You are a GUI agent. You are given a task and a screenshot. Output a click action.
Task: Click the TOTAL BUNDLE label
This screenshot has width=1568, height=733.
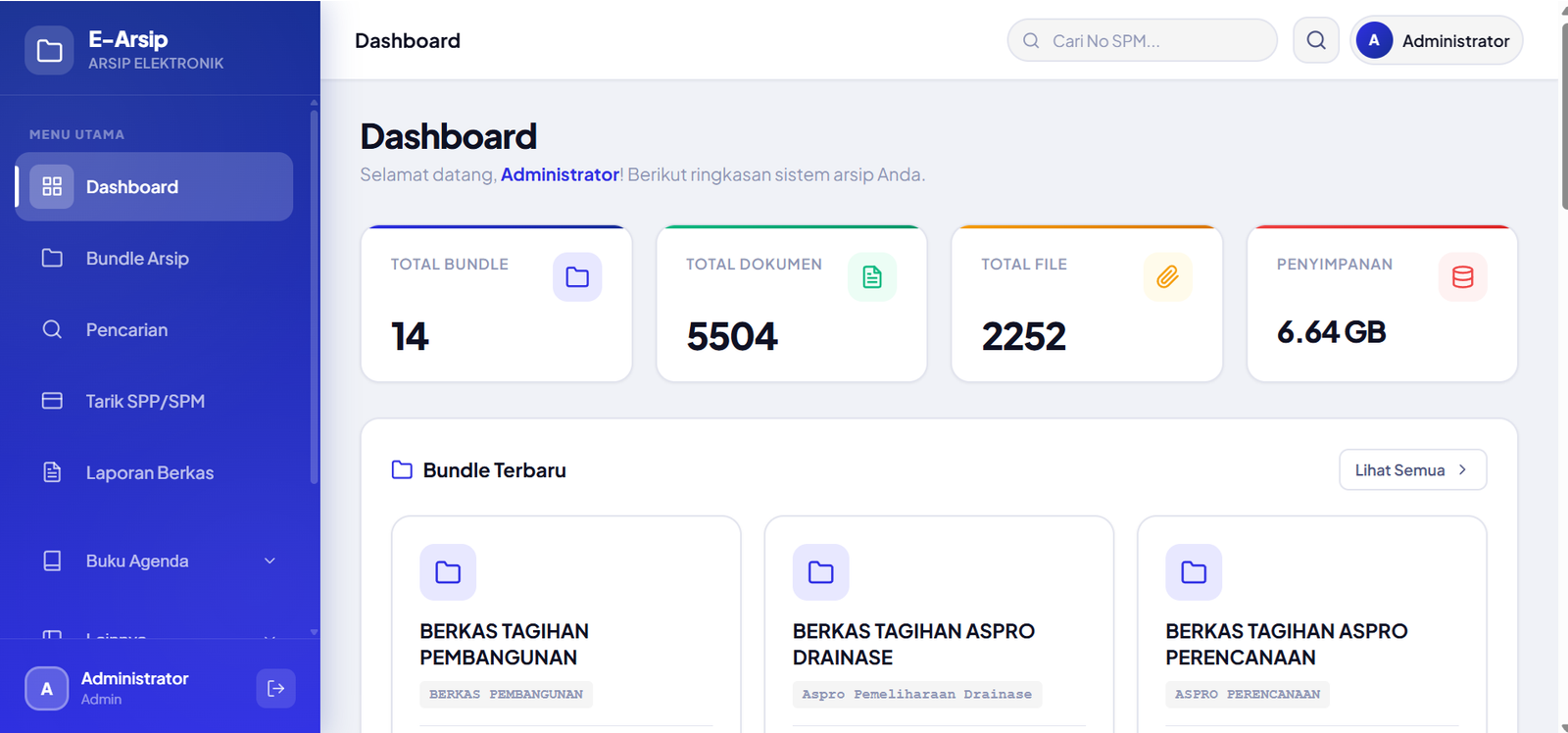tap(450, 265)
